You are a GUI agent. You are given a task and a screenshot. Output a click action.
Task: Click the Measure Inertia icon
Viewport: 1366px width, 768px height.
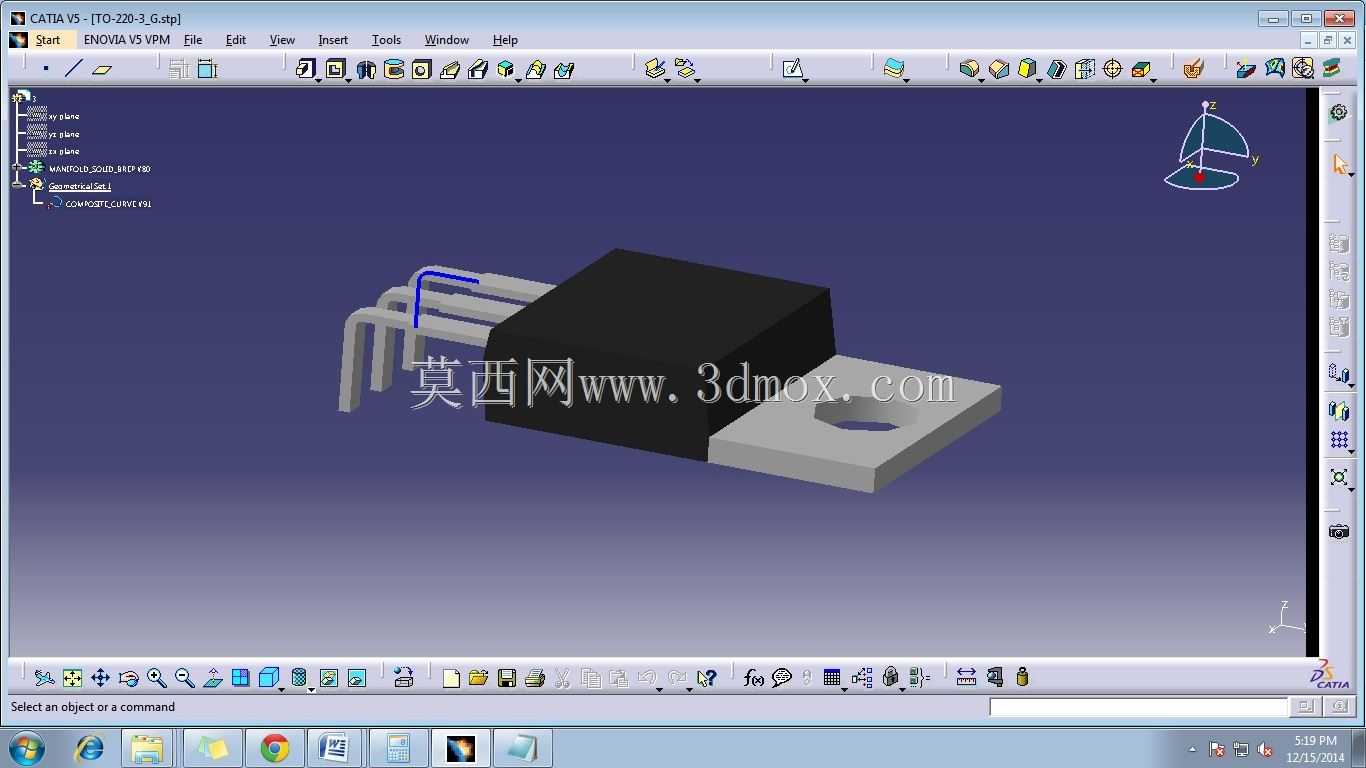(x=1022, y=678)
